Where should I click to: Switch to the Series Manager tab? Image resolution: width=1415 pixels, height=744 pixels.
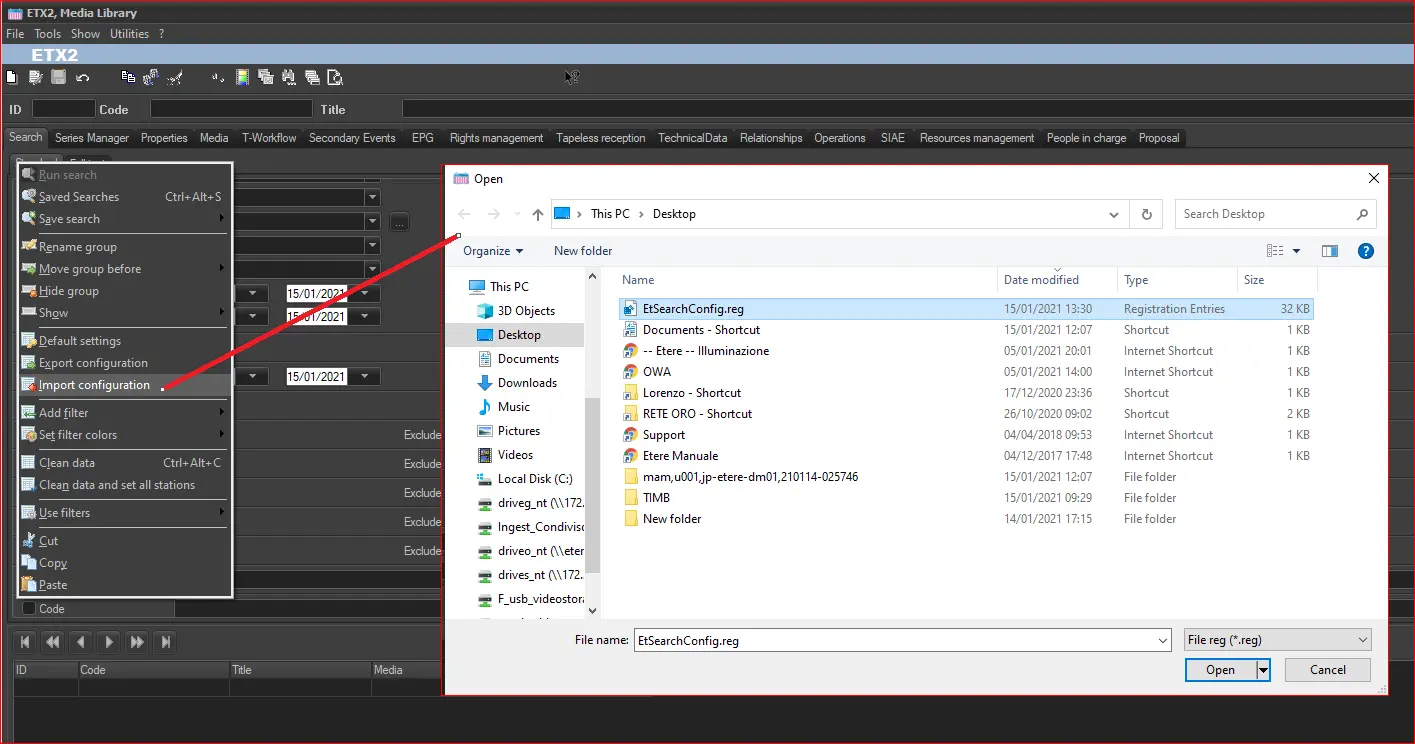(92, 138)
